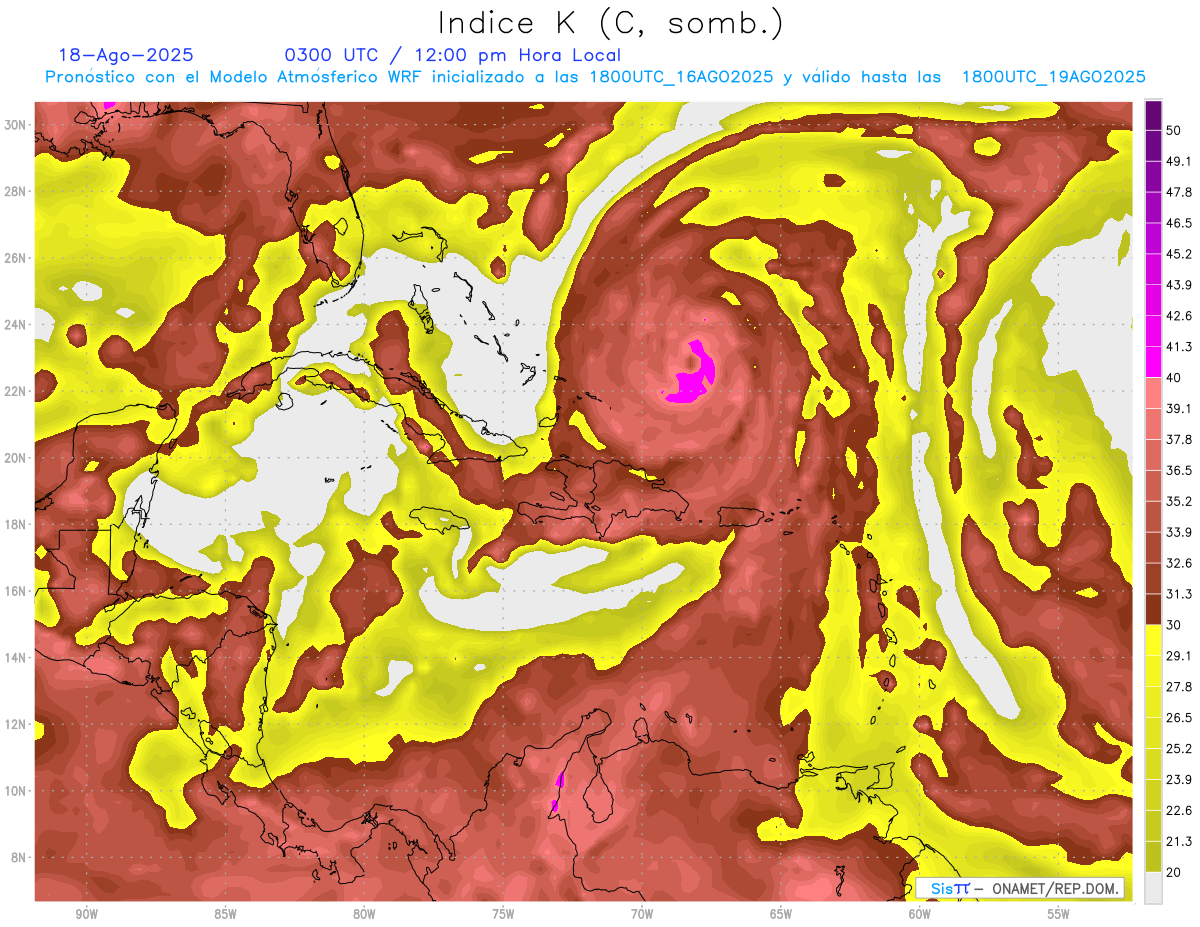Viewport: 1200px width, 927px height.
Task: Click the '70W' longitude label
Action: coord(642,915)
